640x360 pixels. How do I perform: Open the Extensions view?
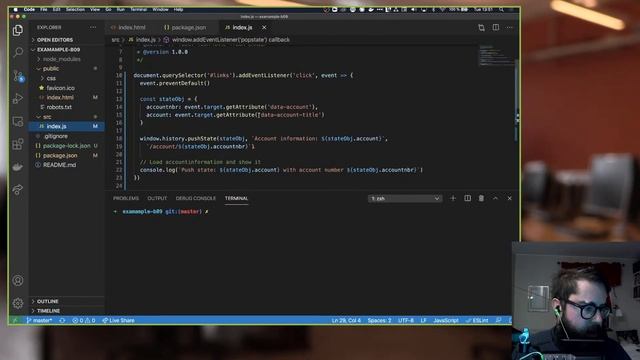tap(18, 144)
